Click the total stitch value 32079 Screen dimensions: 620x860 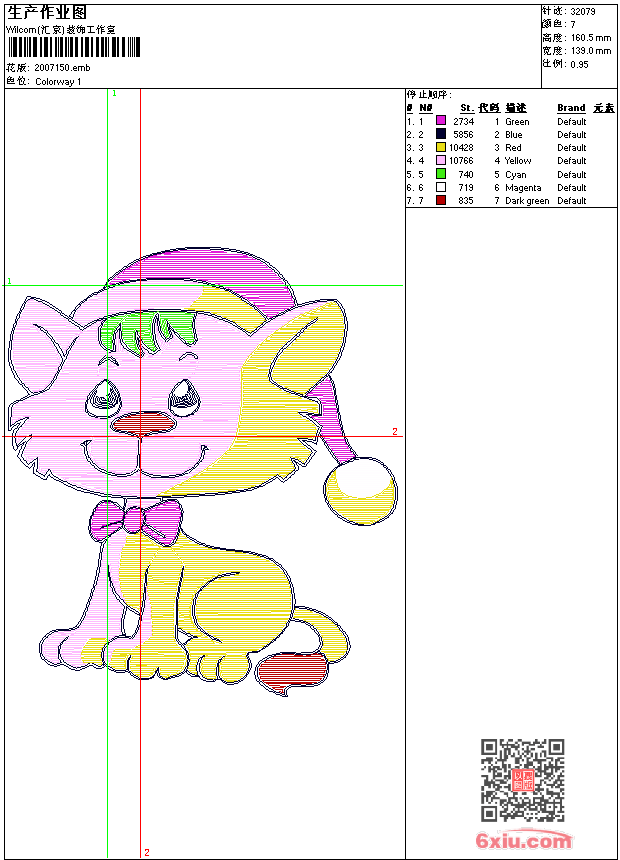[x=583, y=12]
